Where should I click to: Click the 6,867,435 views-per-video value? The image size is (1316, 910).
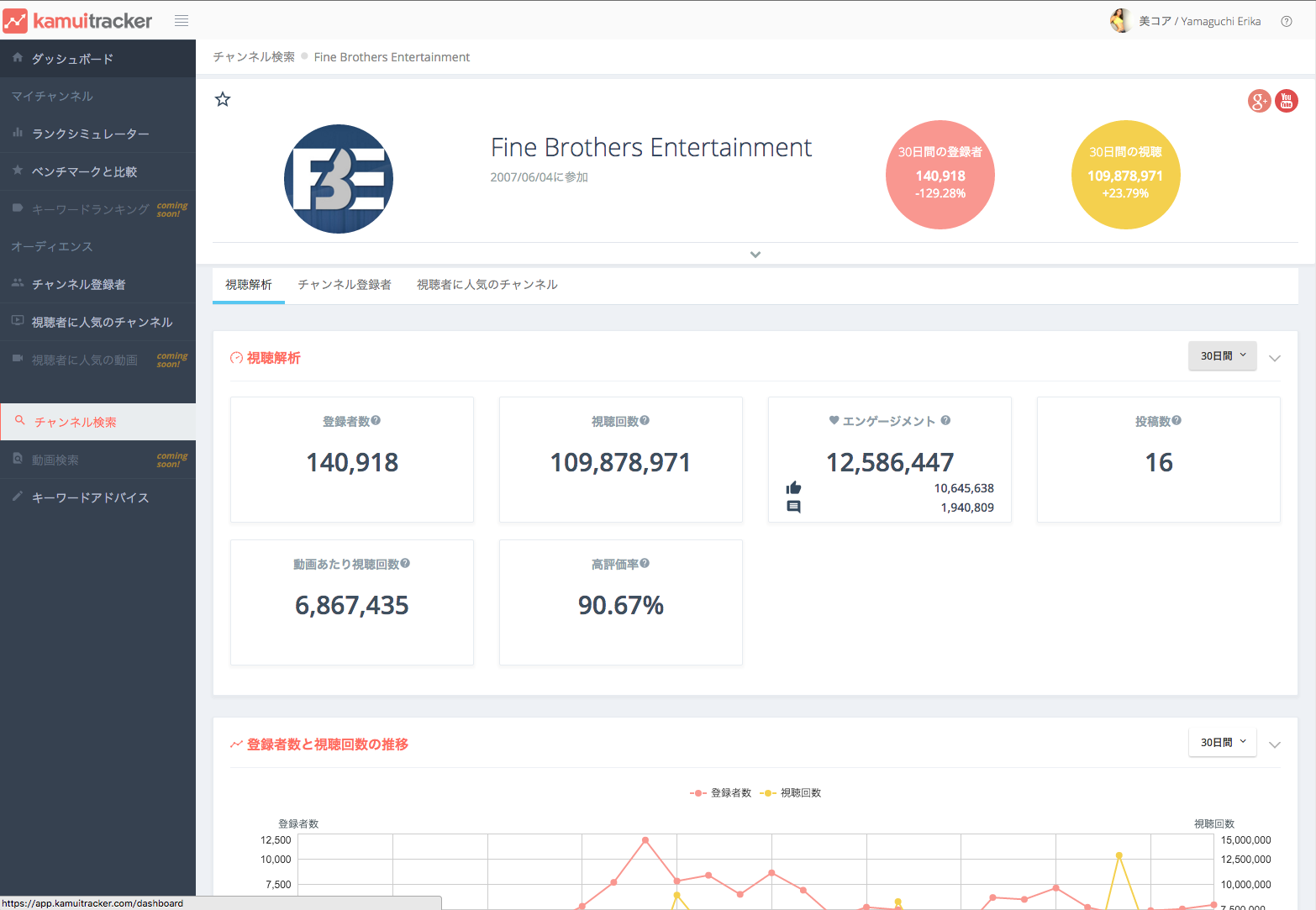pyautogui.click(x=352, y=605)
